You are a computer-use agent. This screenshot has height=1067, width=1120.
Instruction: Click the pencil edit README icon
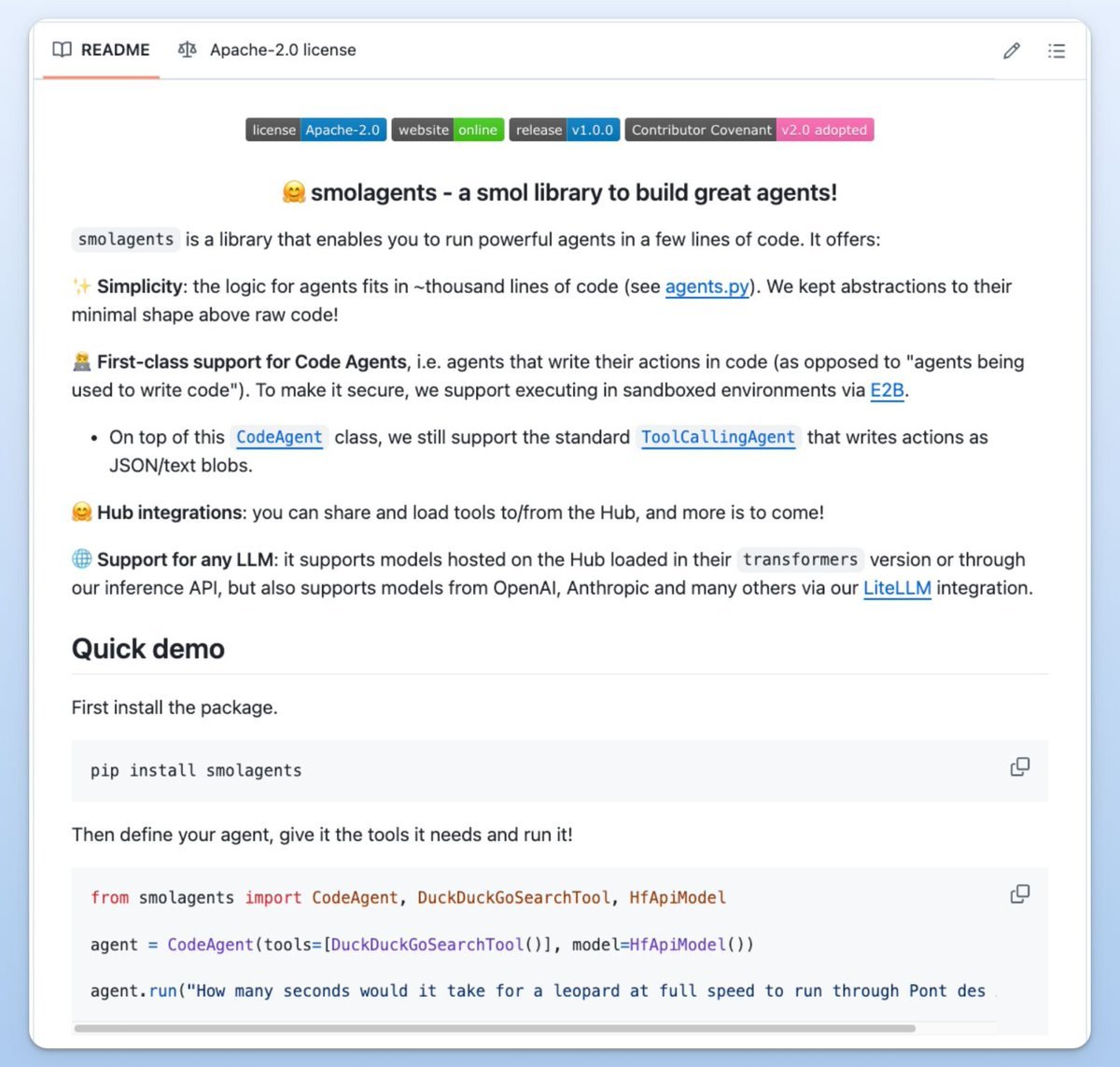click(1012, 50)
